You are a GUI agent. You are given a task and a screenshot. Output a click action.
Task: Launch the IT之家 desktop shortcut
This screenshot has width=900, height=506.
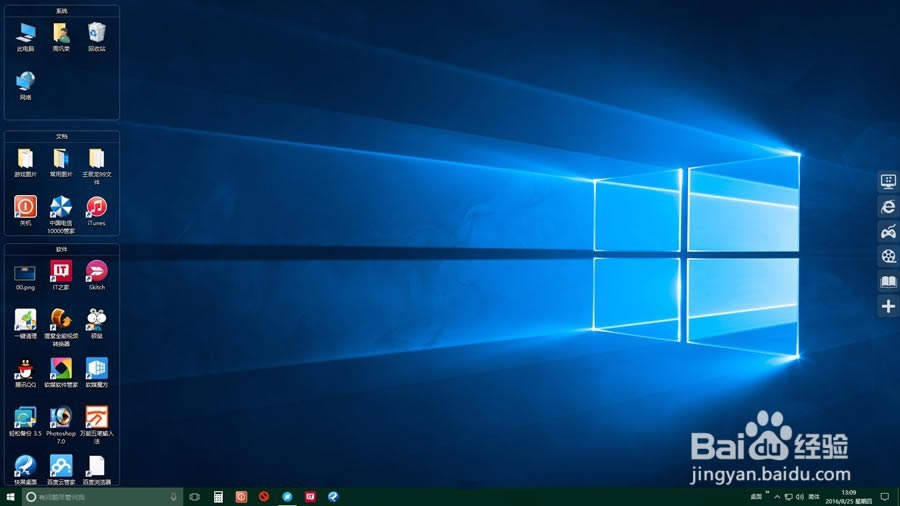(x=61, y=275)
